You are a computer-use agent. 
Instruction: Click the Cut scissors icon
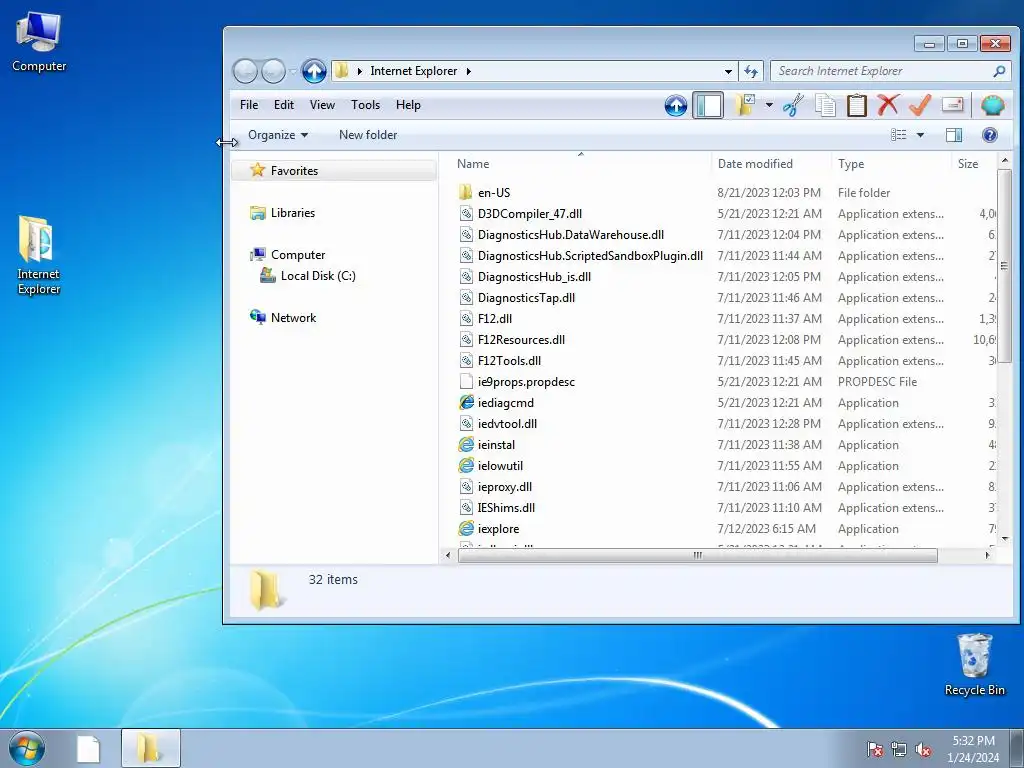point(793,105)
